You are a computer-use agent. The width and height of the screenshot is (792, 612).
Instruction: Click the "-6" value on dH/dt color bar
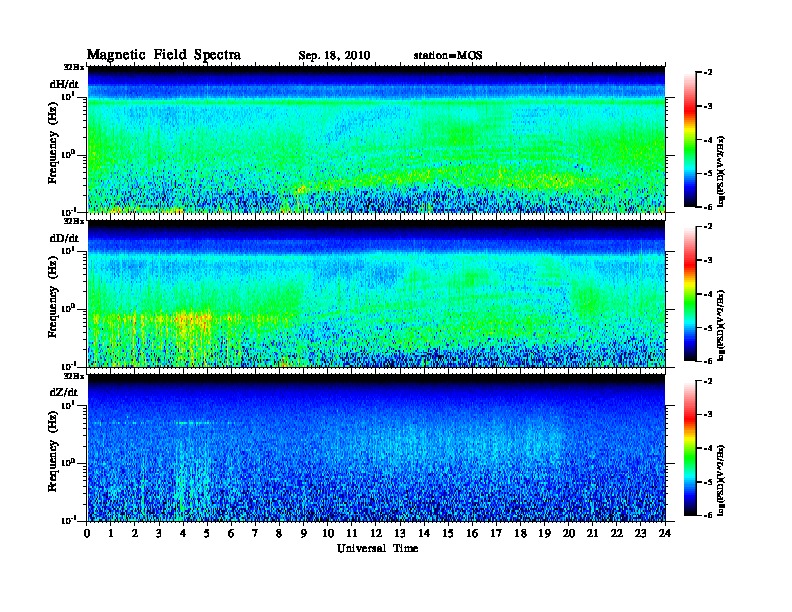point(708,207)
